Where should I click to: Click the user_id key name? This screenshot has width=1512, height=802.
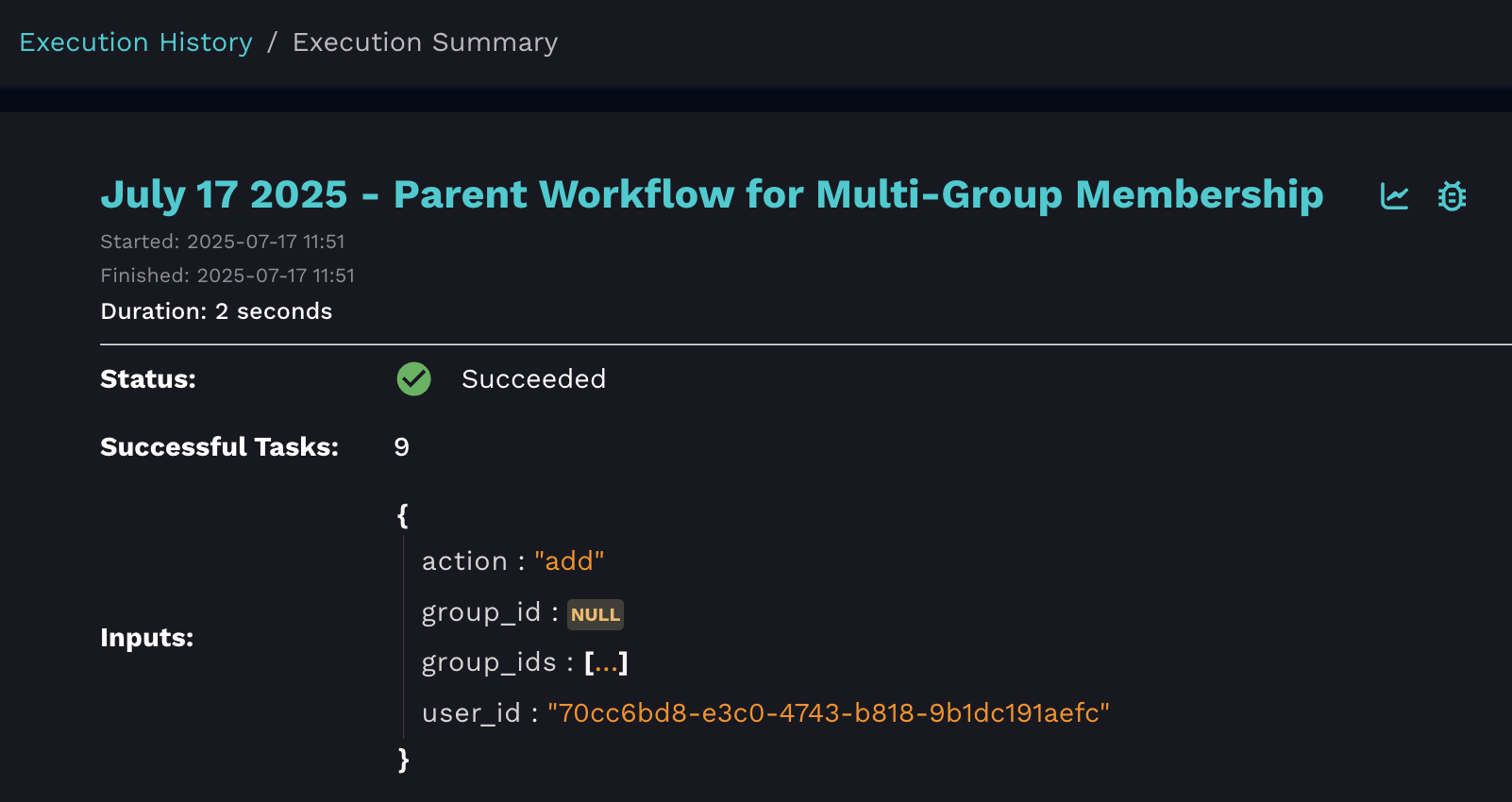click(471, 713)
